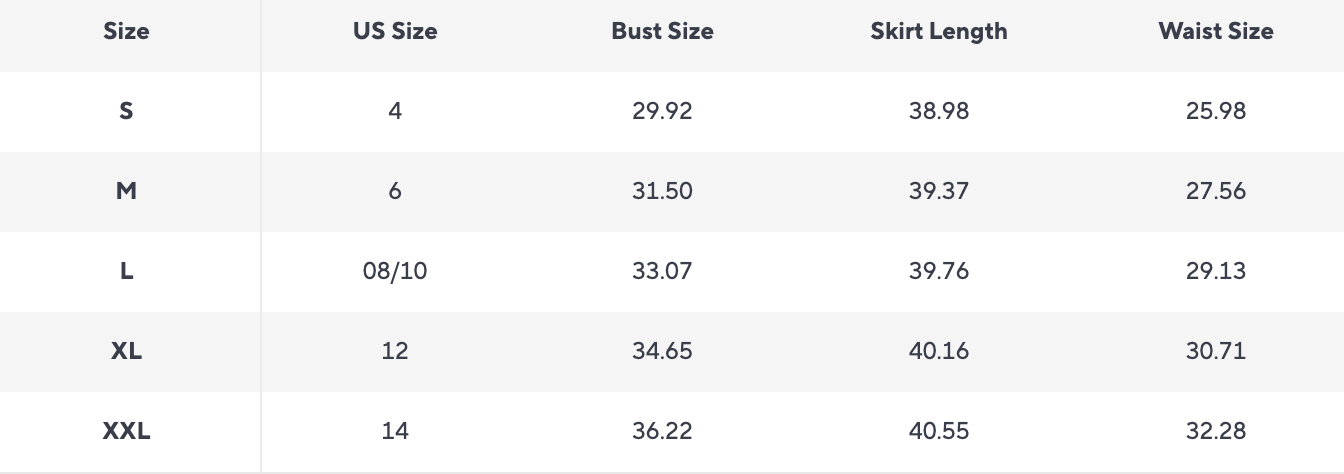Select the Skirt Length header
1344x474 pixels.
coord(939,31)
